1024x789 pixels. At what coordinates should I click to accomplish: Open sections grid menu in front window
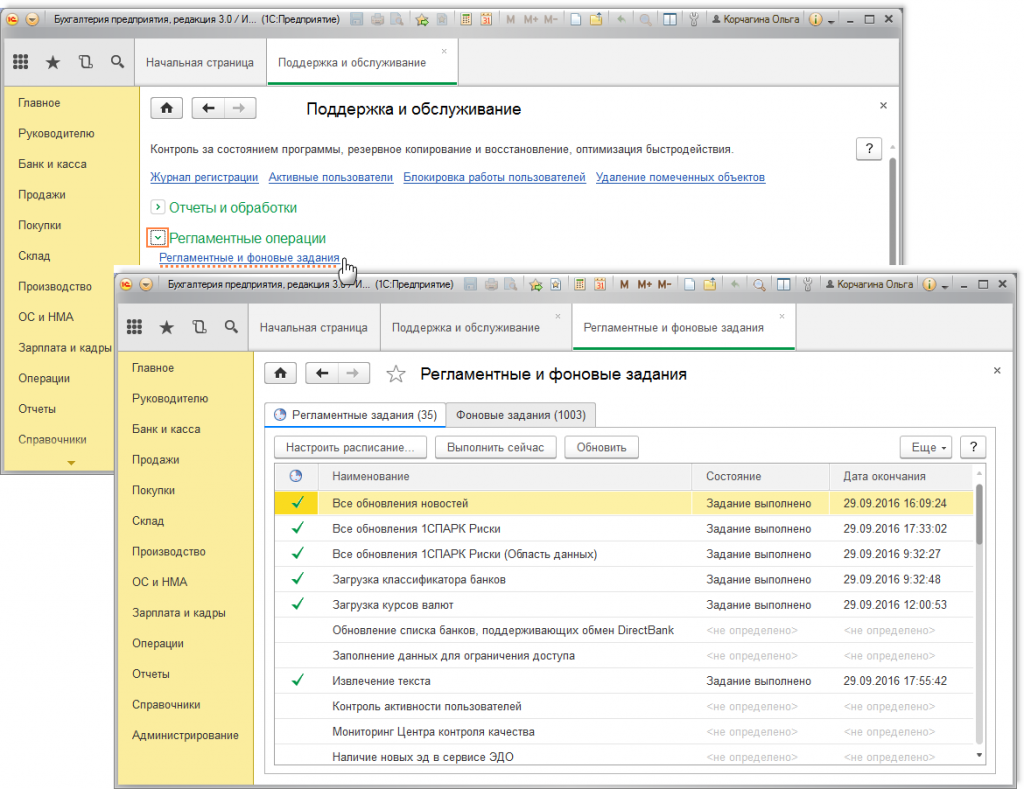coord(135,327)
